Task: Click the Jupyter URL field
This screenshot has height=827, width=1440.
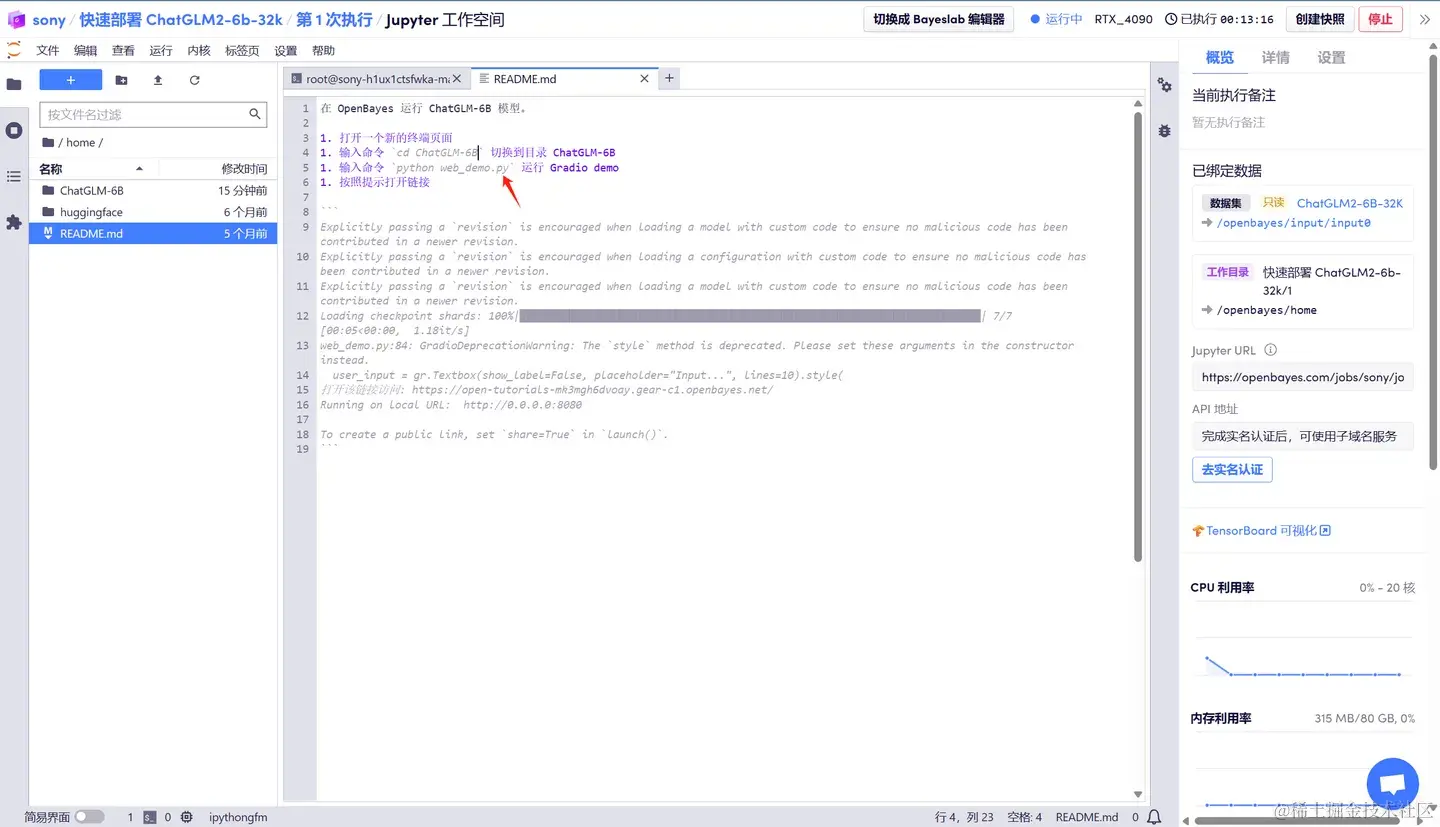Action: (x=1303, y=377)
